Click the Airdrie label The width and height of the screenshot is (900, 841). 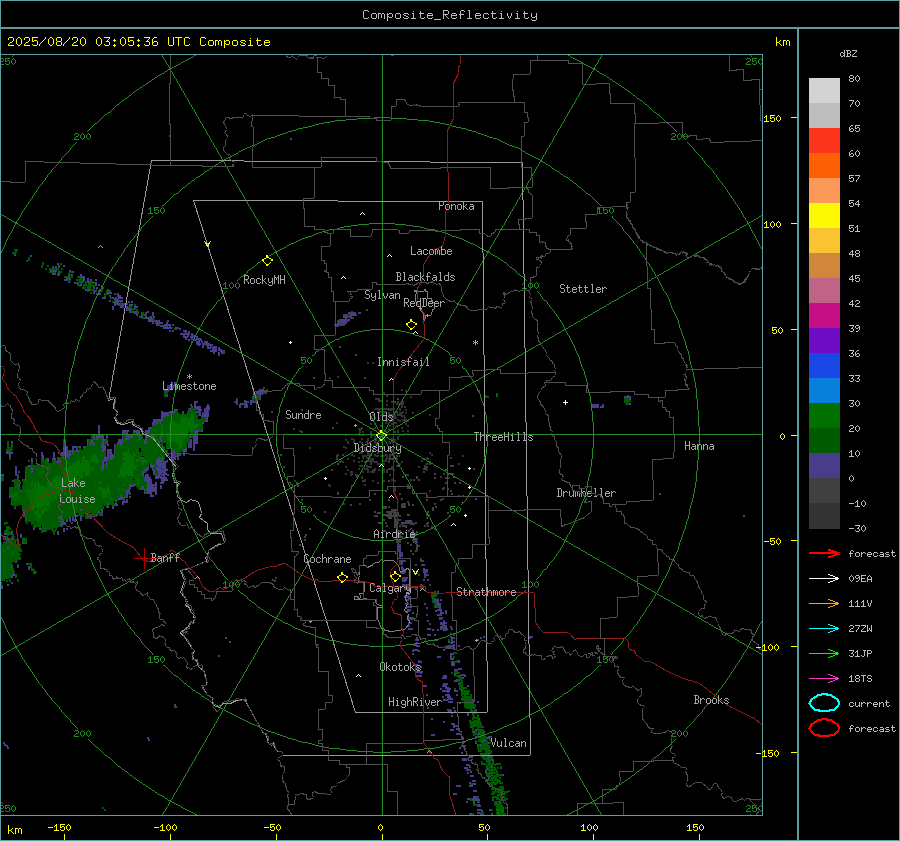[394, 534]
